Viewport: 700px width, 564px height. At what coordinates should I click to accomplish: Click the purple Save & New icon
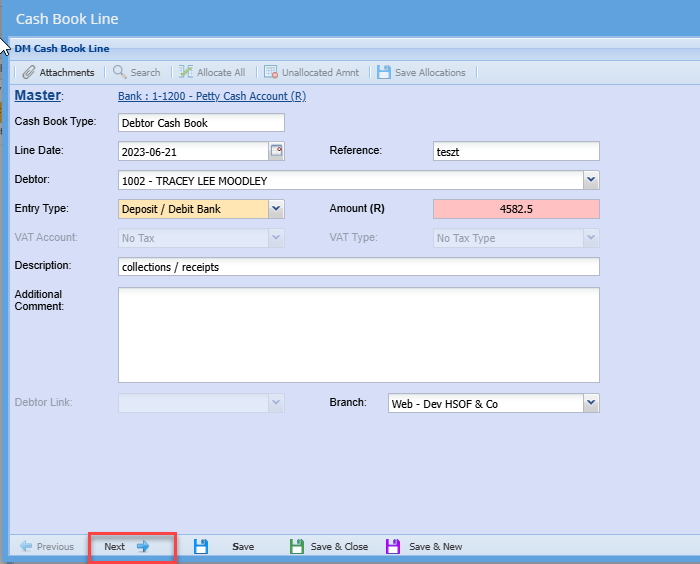tap(393, 547)
